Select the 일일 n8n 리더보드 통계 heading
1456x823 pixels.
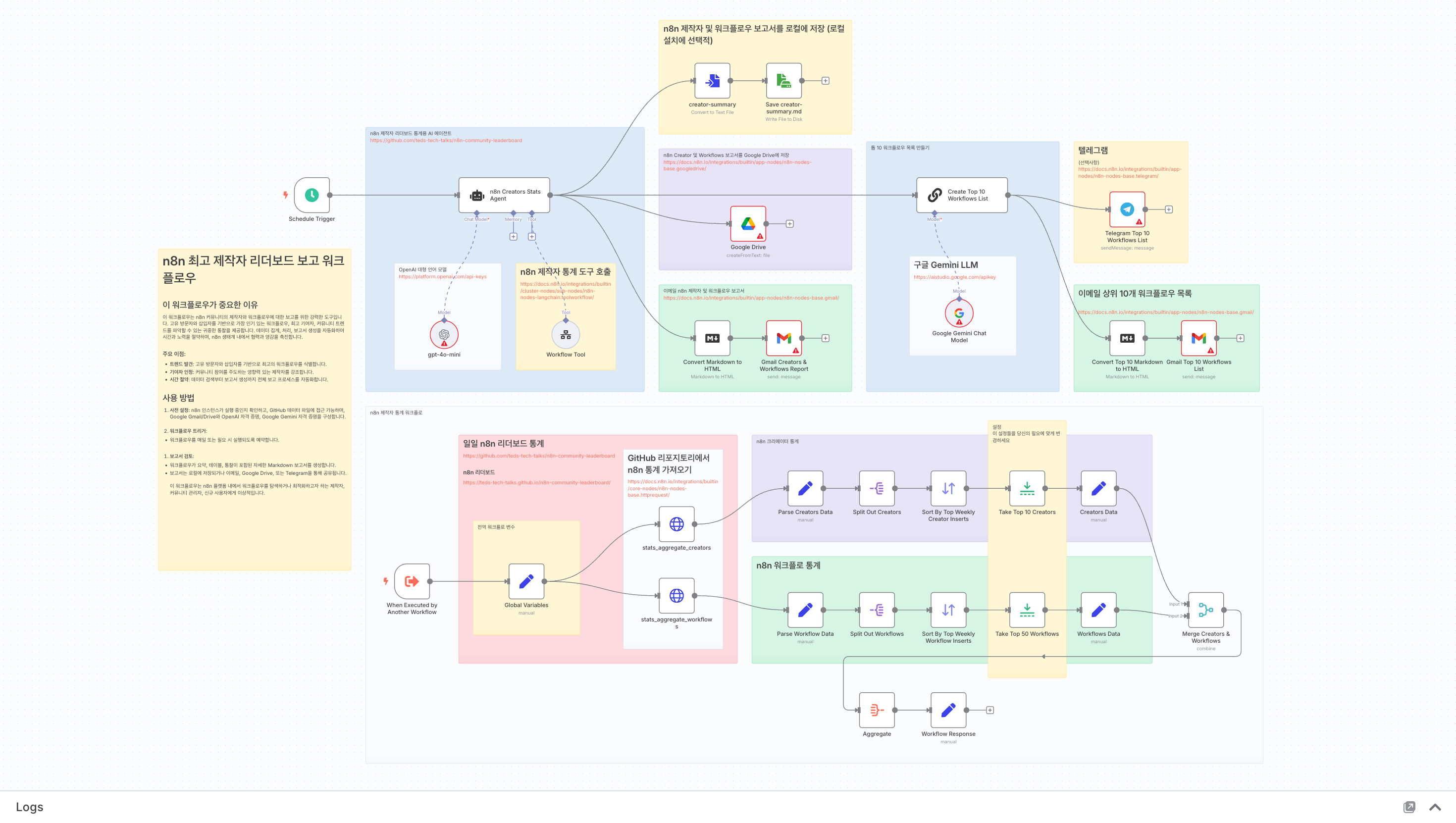[x=503, y=444]
